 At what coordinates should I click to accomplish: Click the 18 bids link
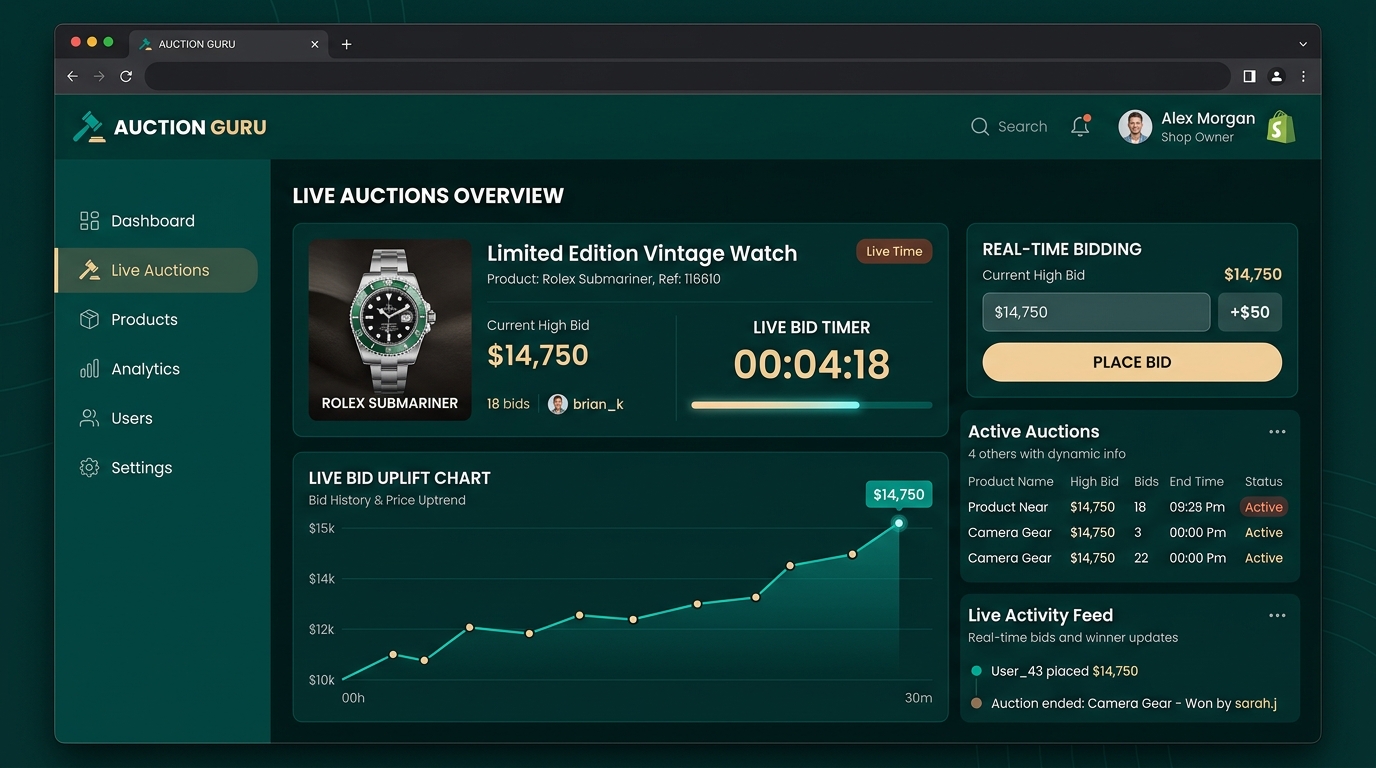(508, 404)
